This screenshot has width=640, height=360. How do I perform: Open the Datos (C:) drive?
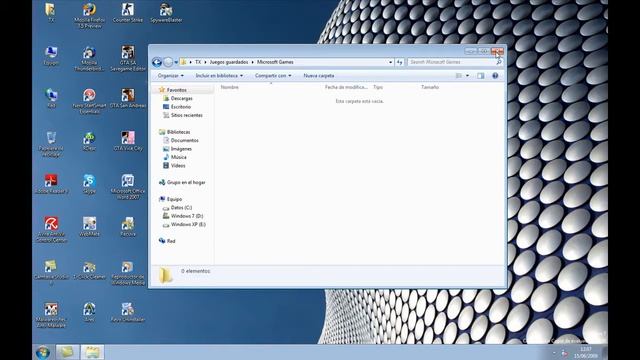coord(181,208)
